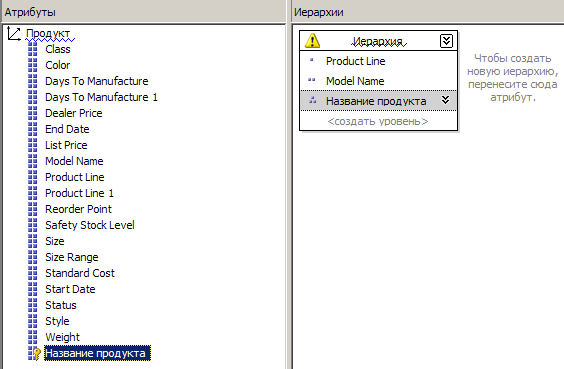Select the List Price attribute
The width and height of the screenshot is (564, 369).
pos(66,145)
